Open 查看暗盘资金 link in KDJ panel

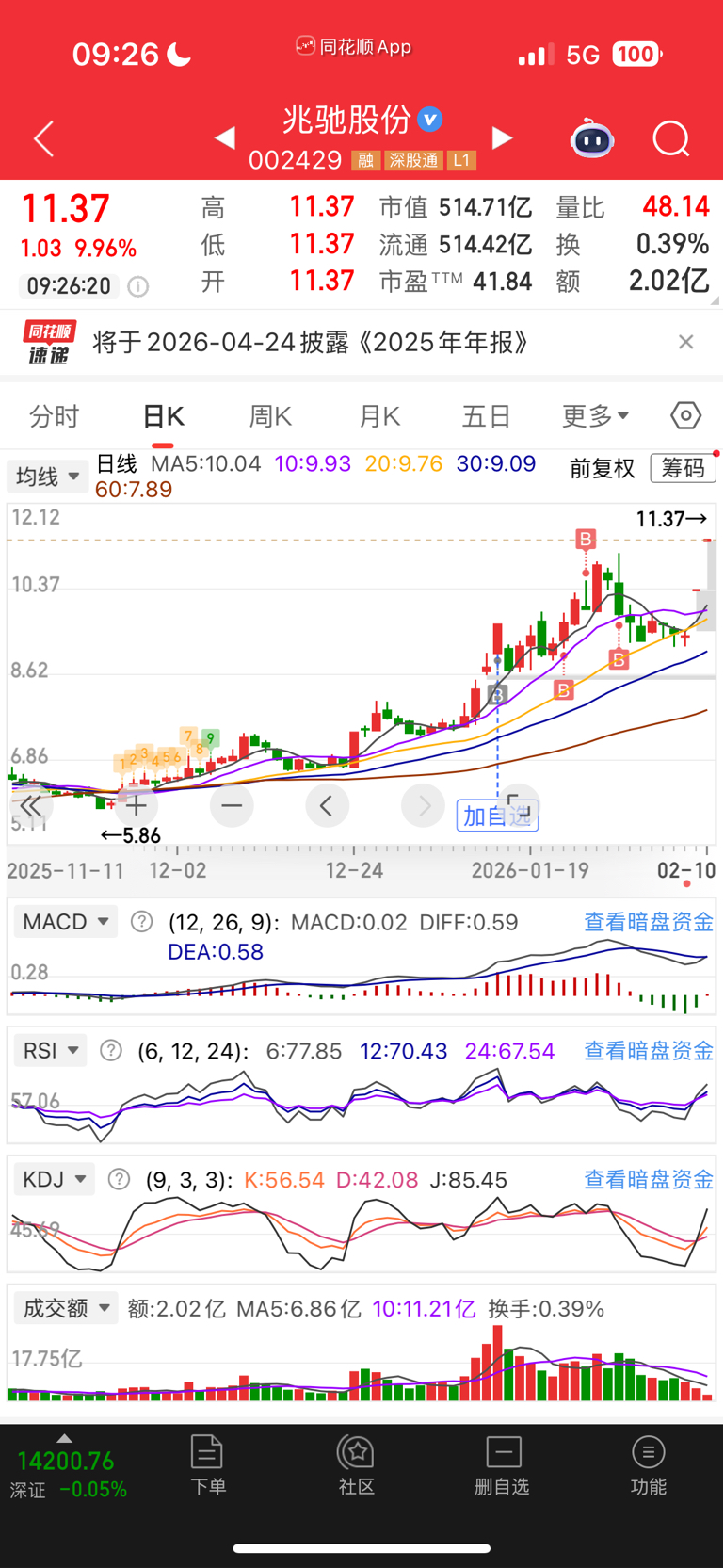click(x=649, y=1179)
